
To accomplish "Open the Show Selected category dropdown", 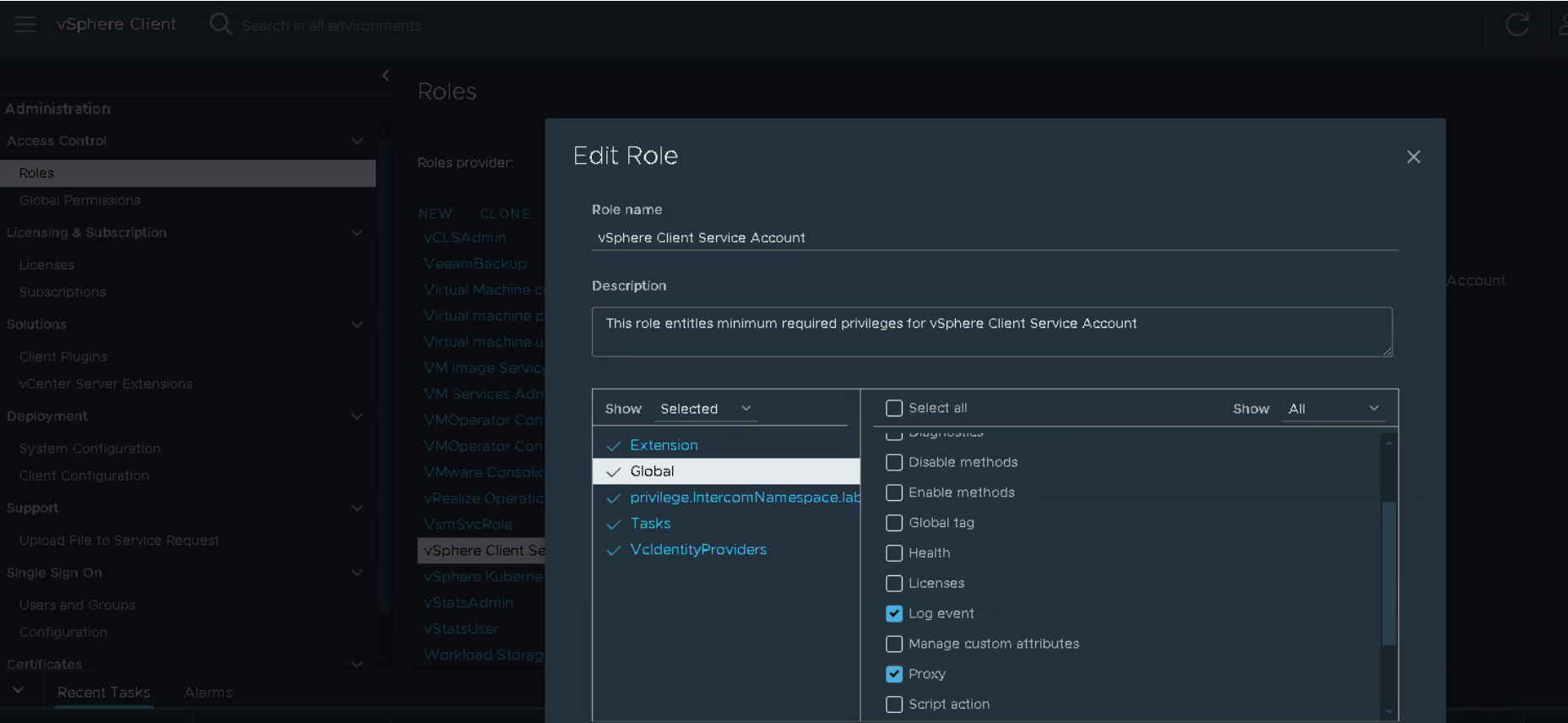I will pos(705,409).
